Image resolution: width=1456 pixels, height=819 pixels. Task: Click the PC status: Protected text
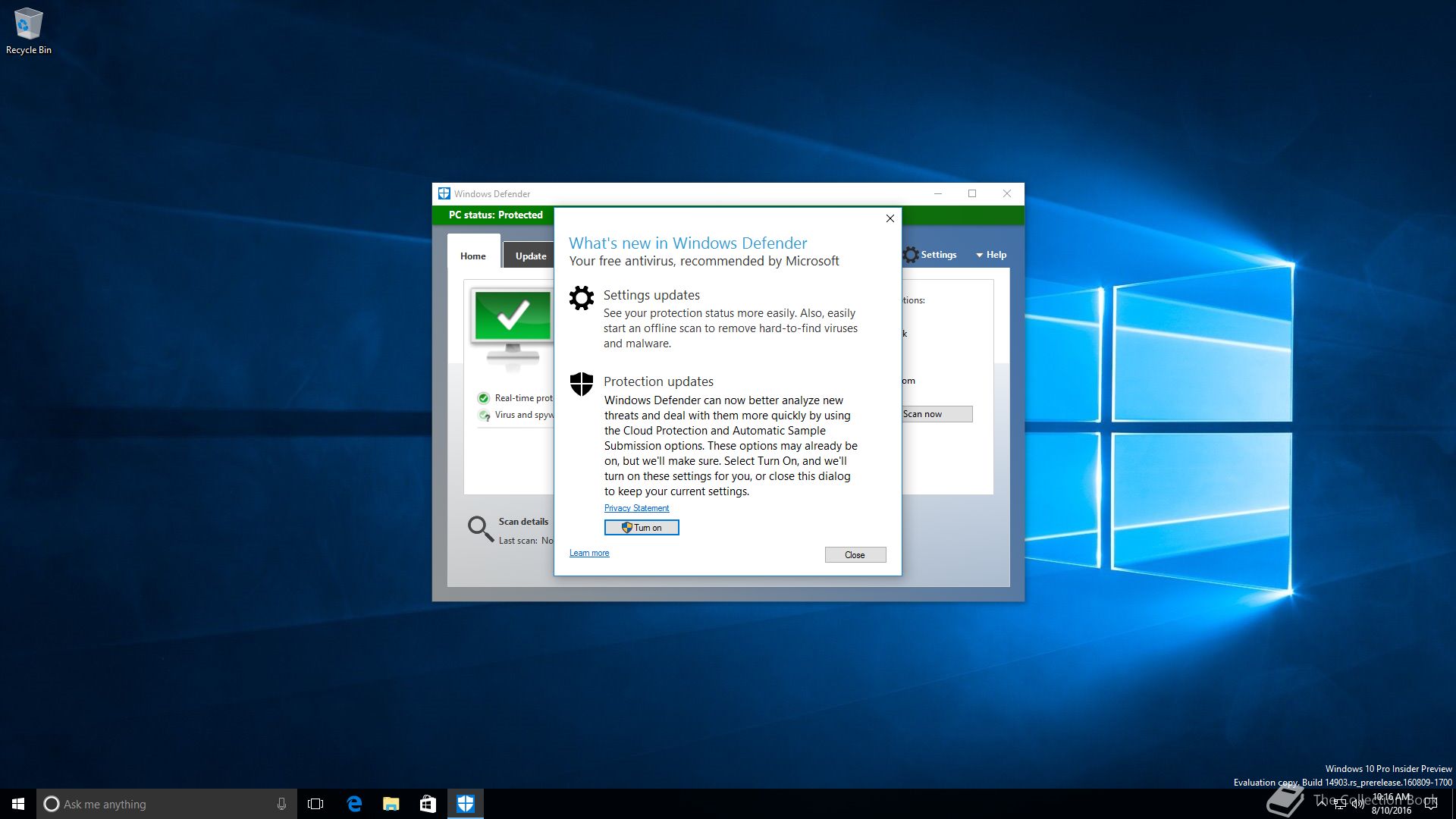tap(496, 215)
